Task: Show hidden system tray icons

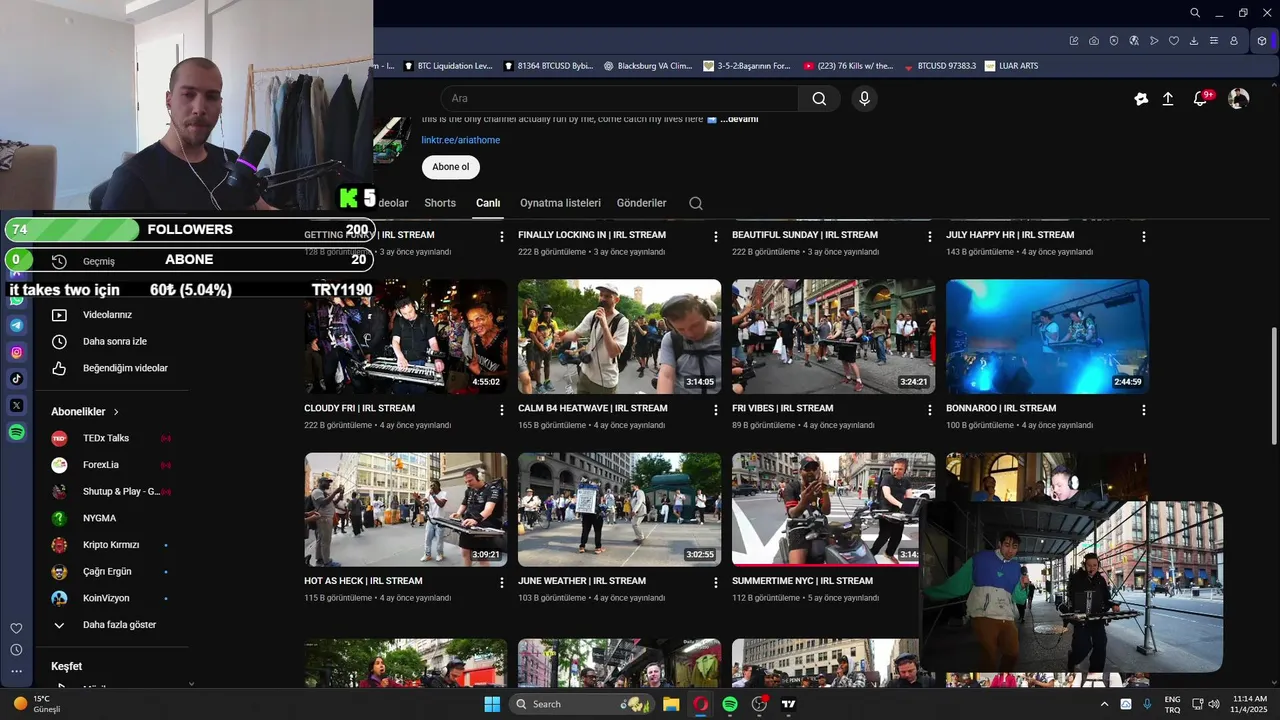Action: click(1104, 704)
